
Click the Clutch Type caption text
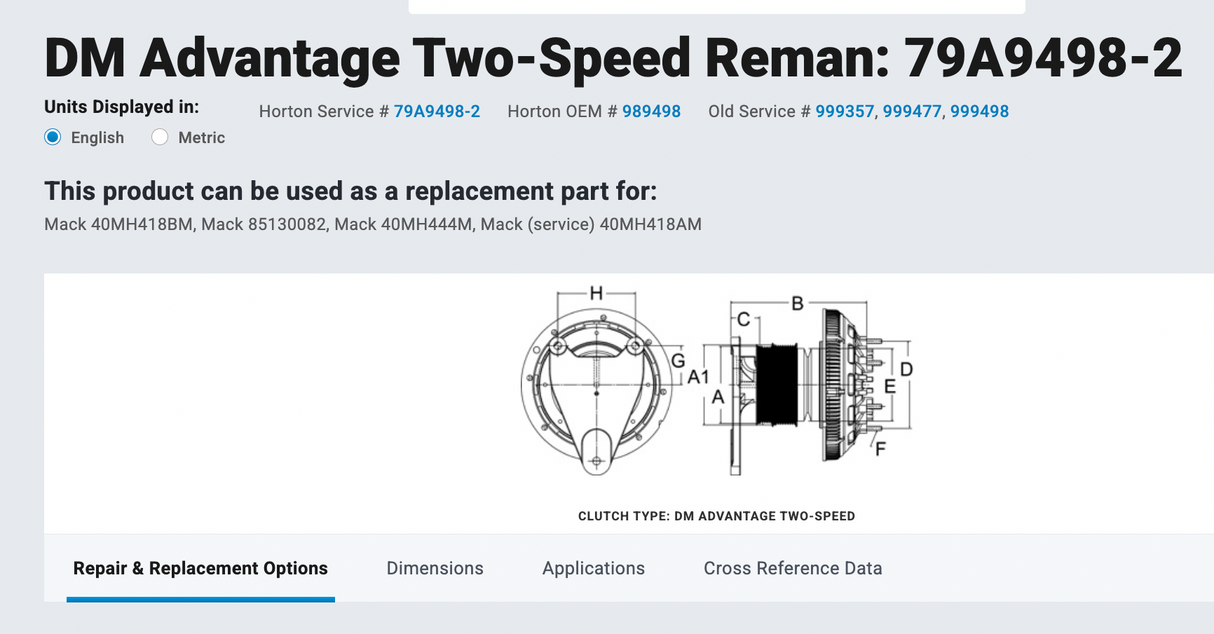point(716,516)
